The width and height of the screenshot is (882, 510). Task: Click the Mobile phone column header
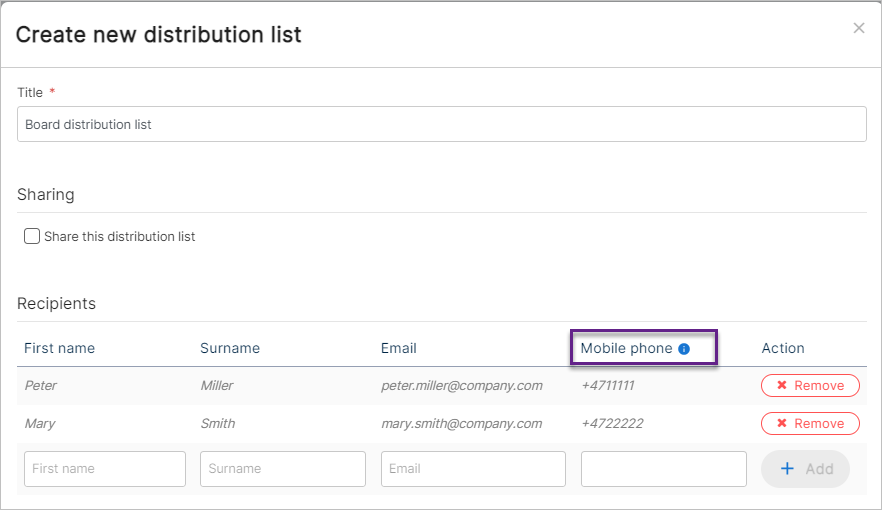point(626,348)
